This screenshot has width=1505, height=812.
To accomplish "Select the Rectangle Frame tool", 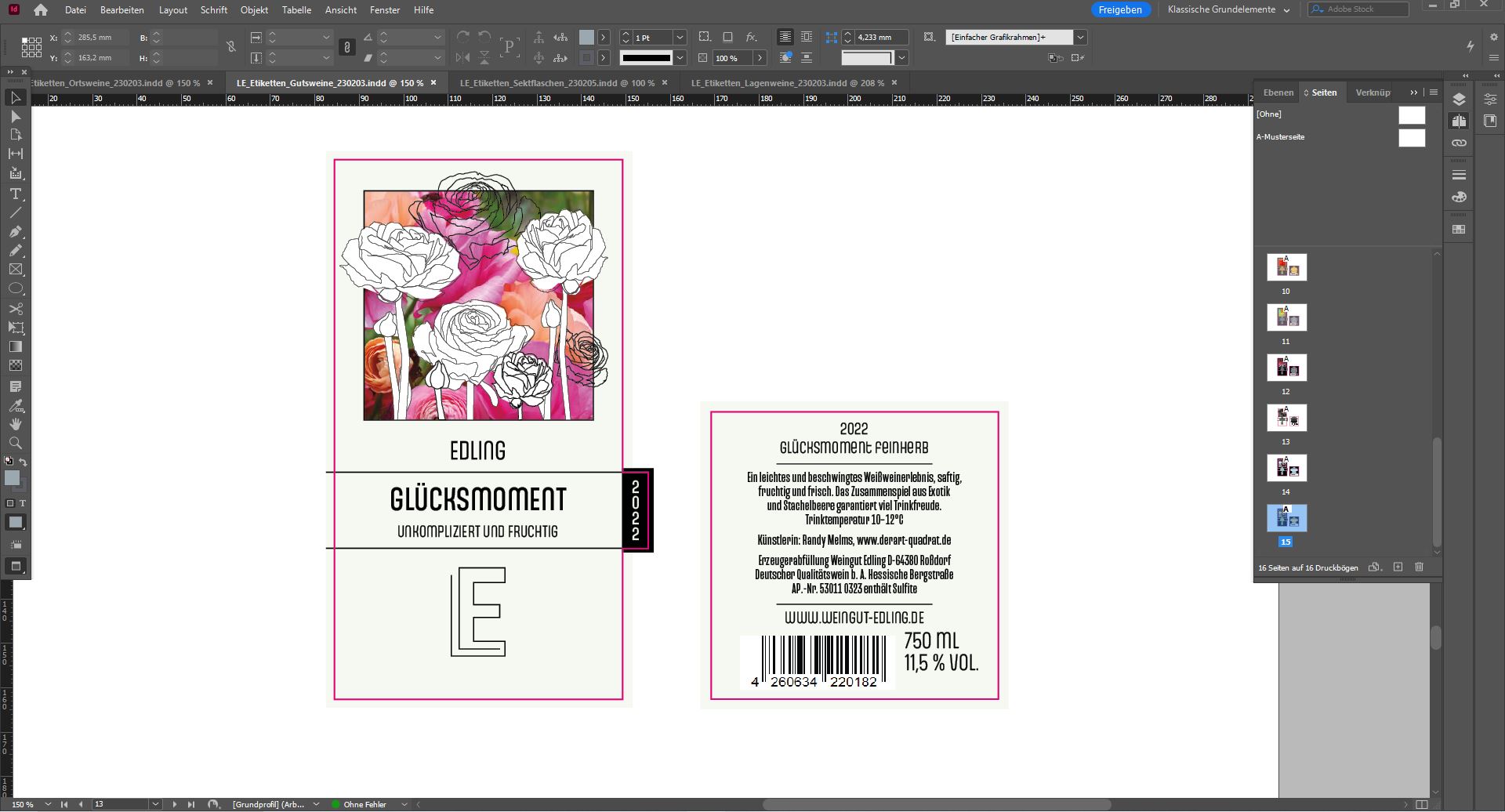I will [15, 270].
